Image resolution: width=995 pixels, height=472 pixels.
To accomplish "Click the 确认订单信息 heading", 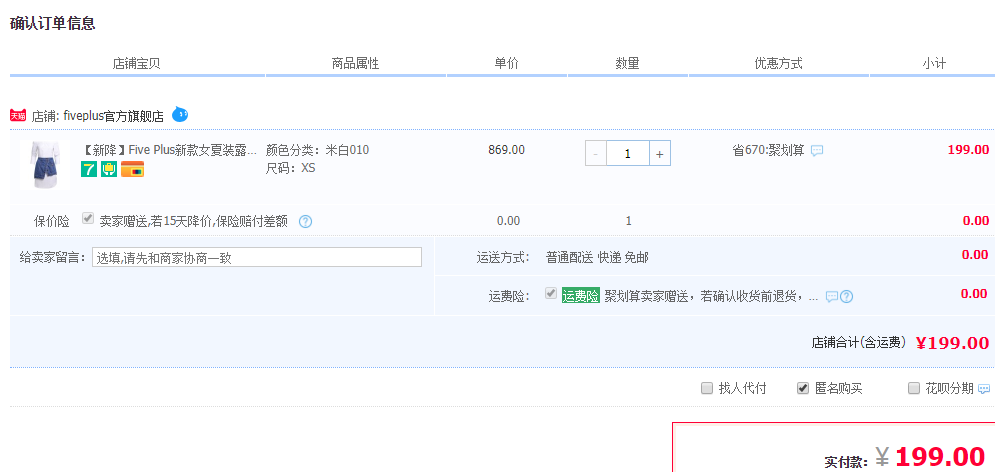I will pyautogui.click(x=53, y=23).
